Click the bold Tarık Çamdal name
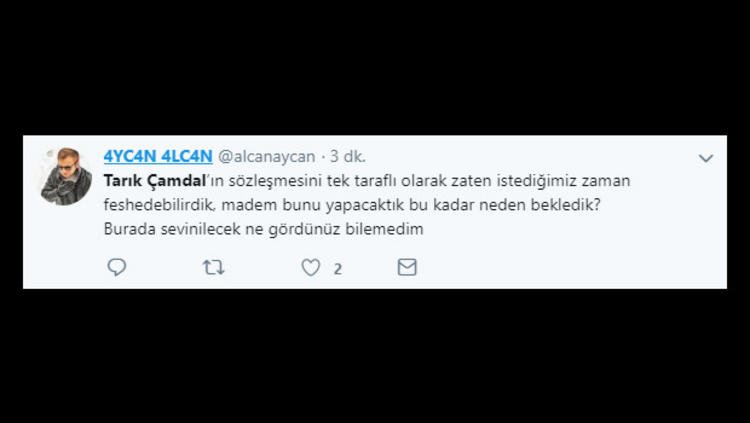Image resolution: width=750 pixels, height=423 pixels. click(154, 181)
